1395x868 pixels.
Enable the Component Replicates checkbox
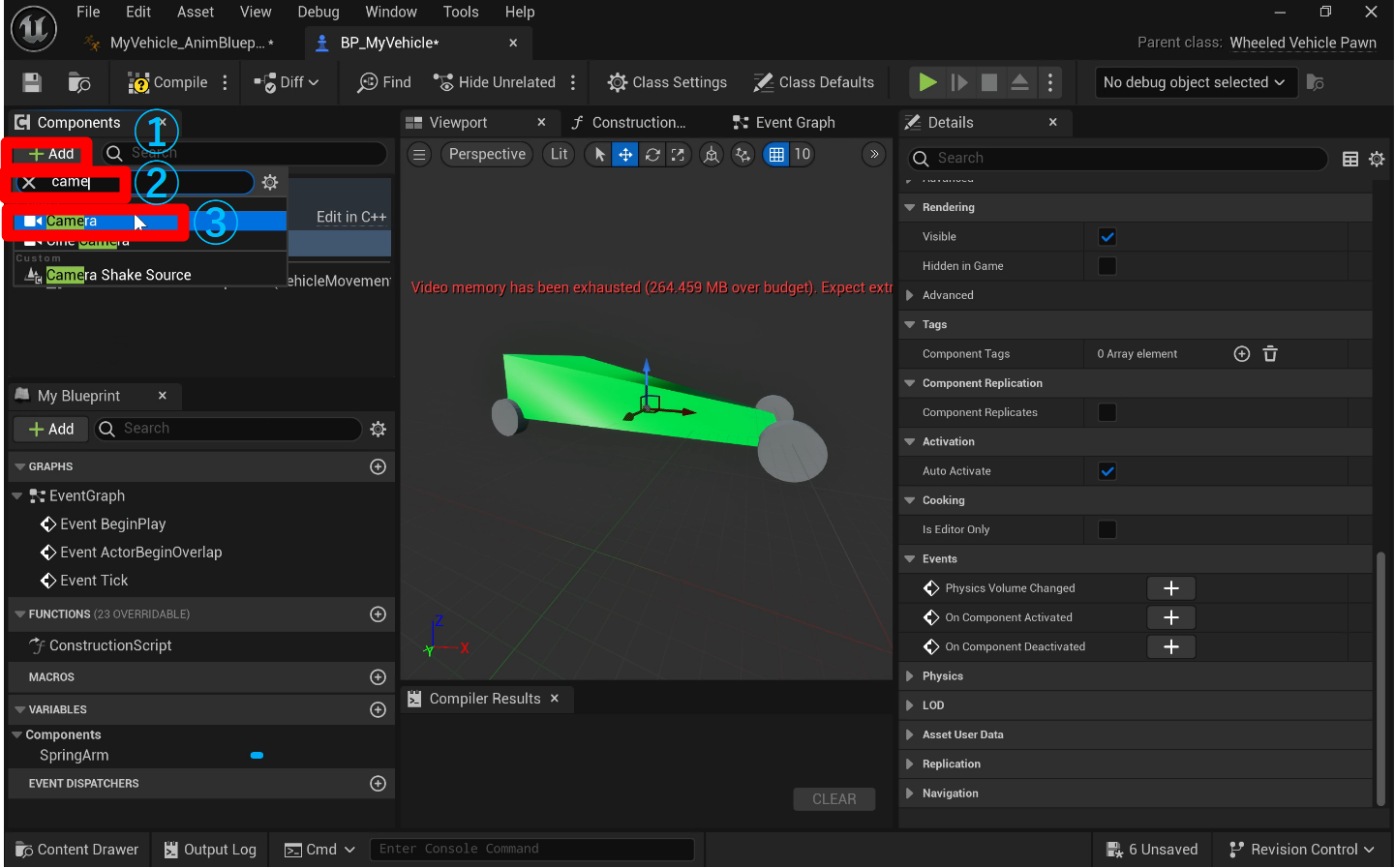(1107, 412)
